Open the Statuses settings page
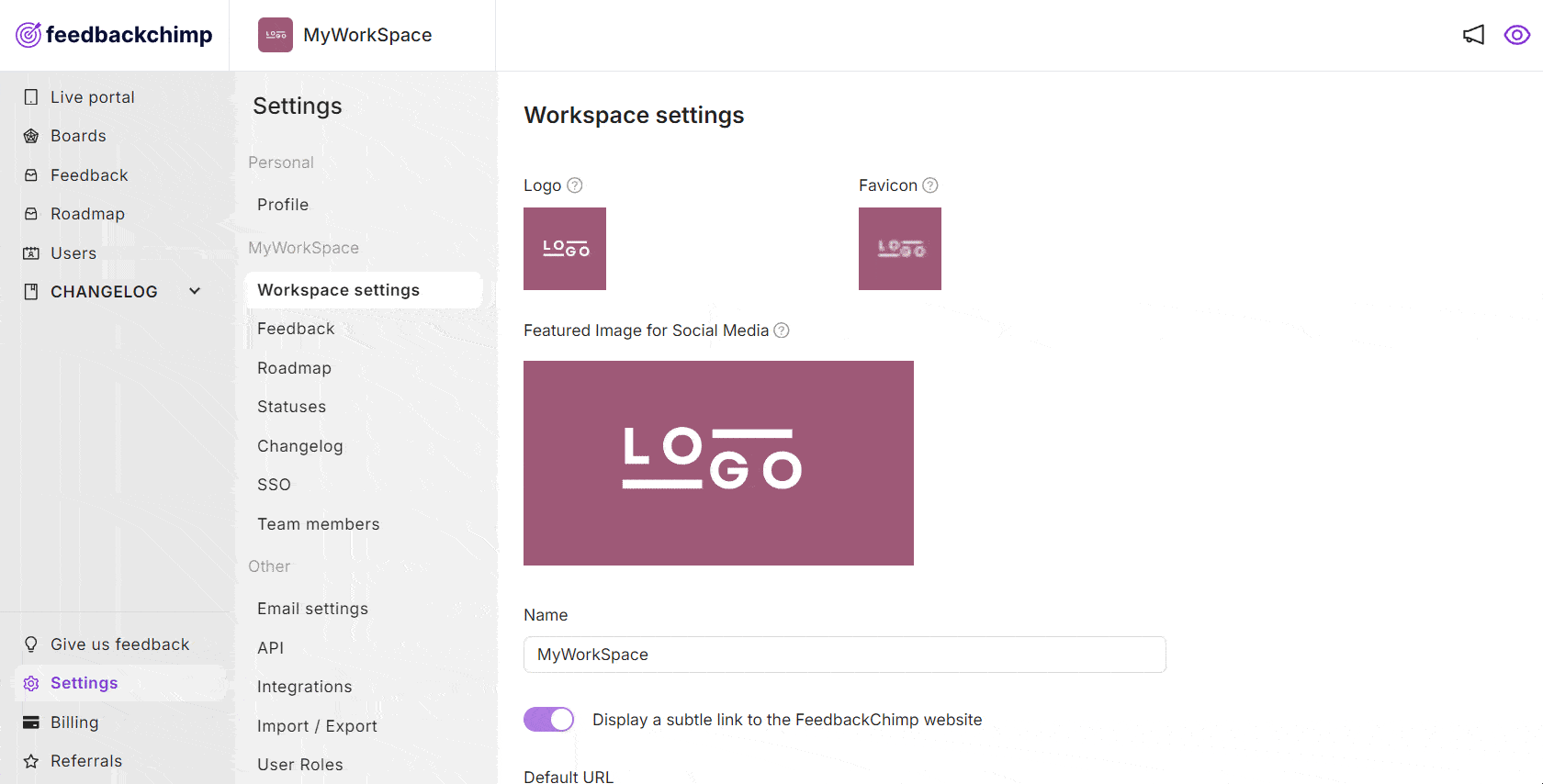Screen dimensions: 1543x784 pyautogui.click(x=292, y=407)
